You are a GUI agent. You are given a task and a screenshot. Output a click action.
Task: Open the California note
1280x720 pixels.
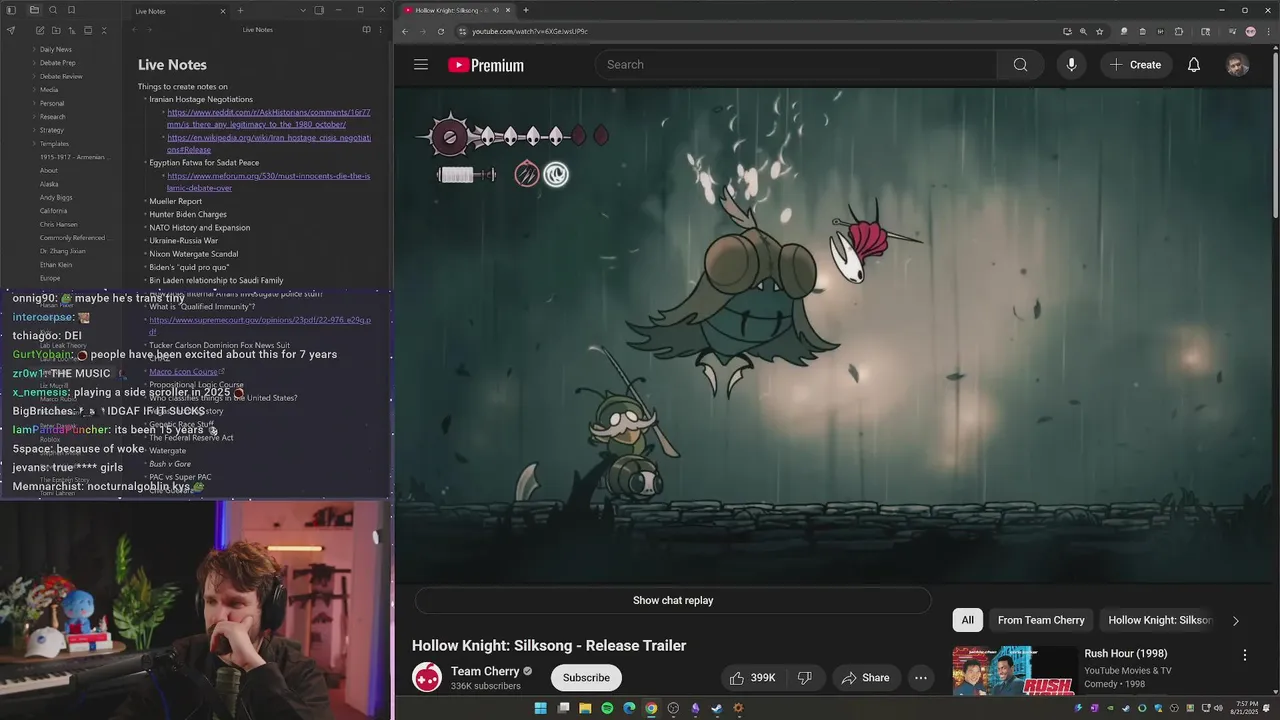click(54, 211)
